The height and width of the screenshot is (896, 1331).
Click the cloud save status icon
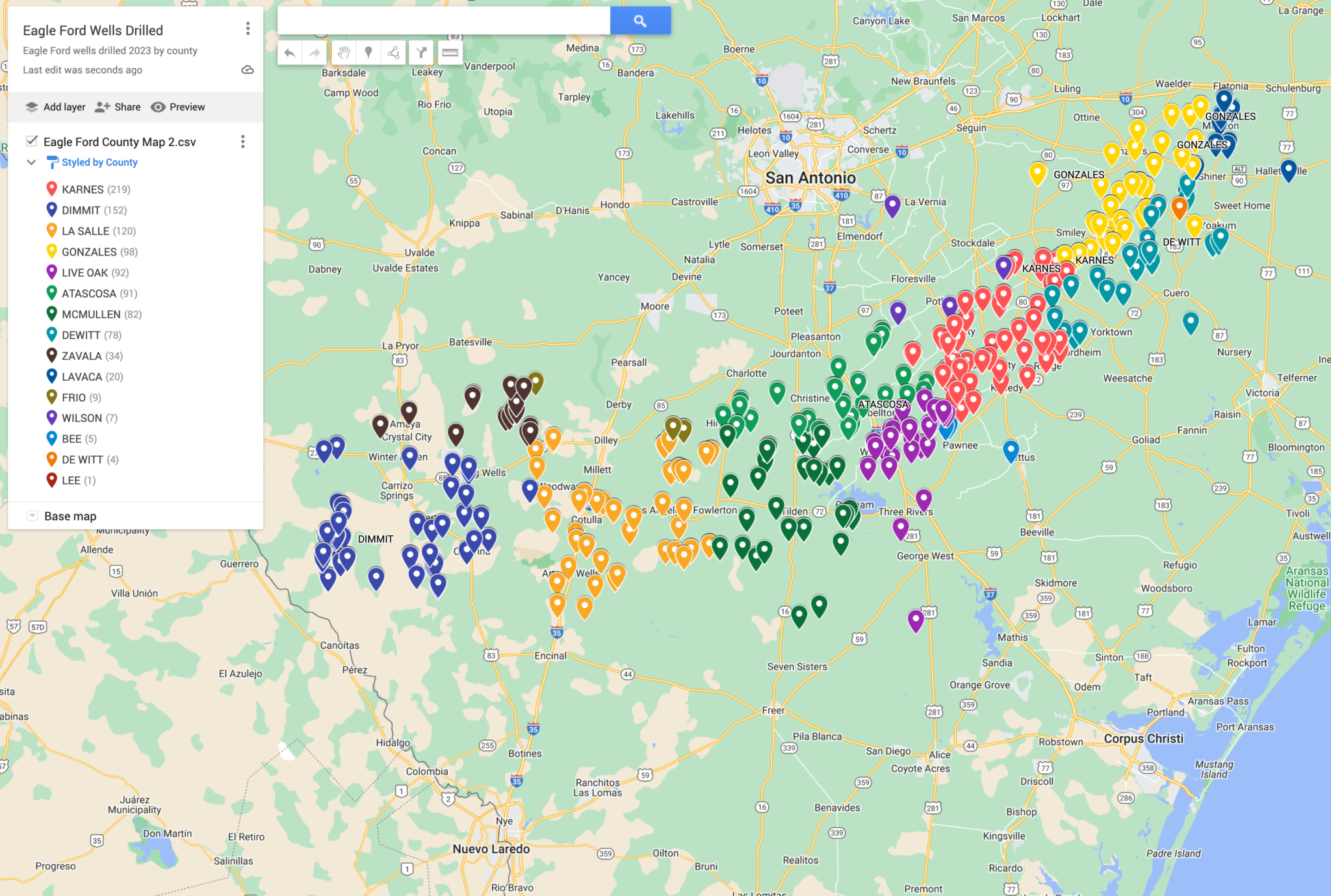click(248, 70)
